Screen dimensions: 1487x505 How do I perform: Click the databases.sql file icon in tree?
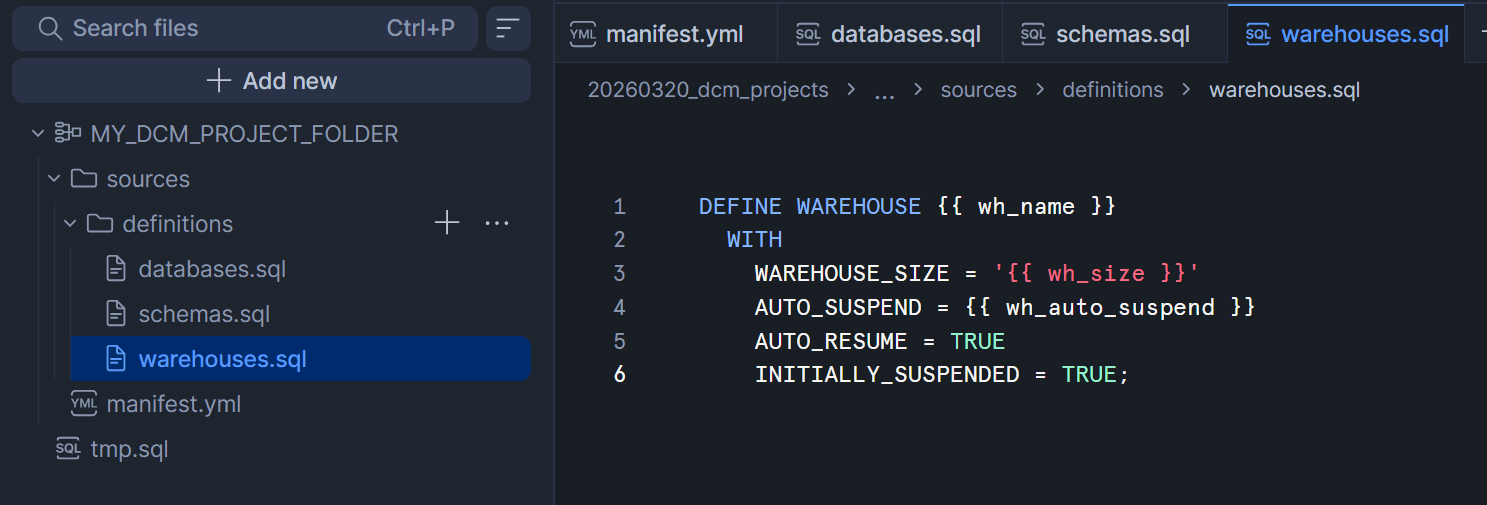click(116, 269)
